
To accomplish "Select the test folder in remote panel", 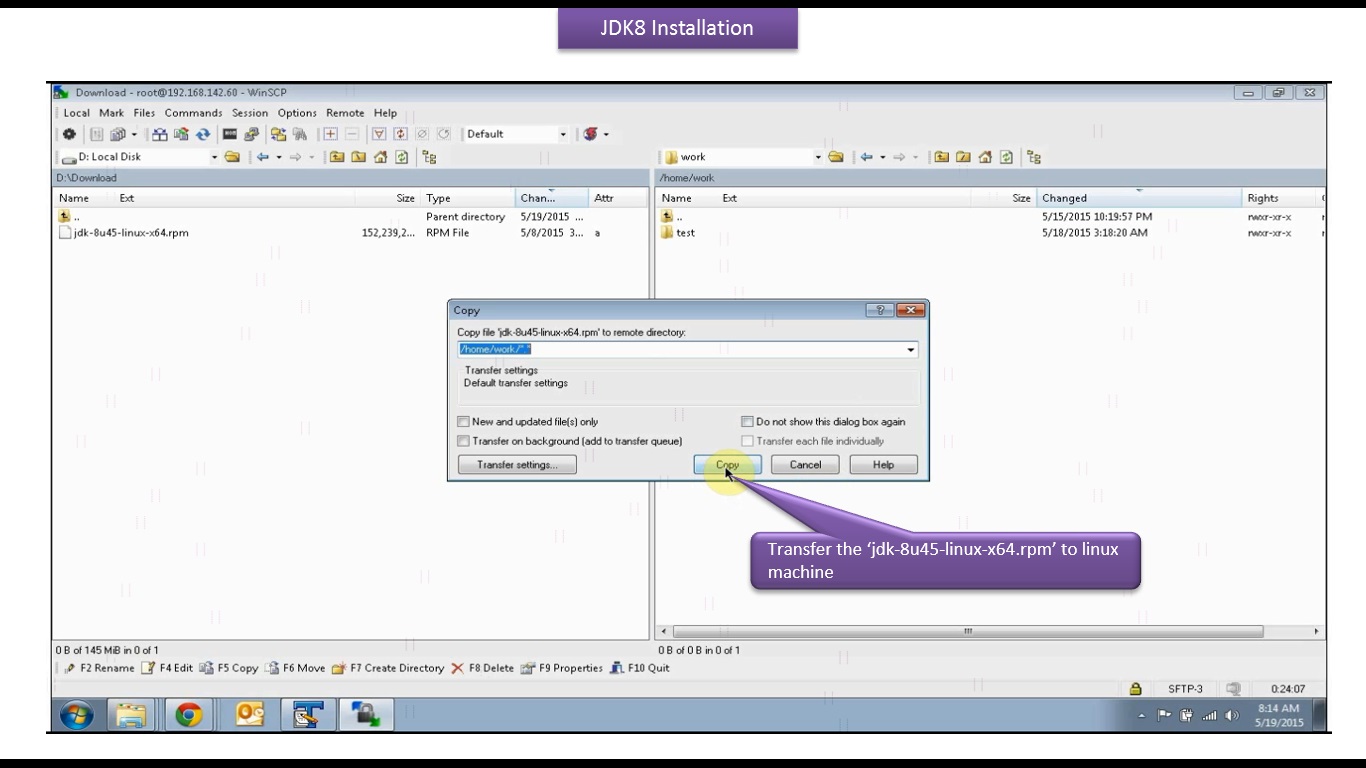I will pyautogui.click(x=678, y=233).
